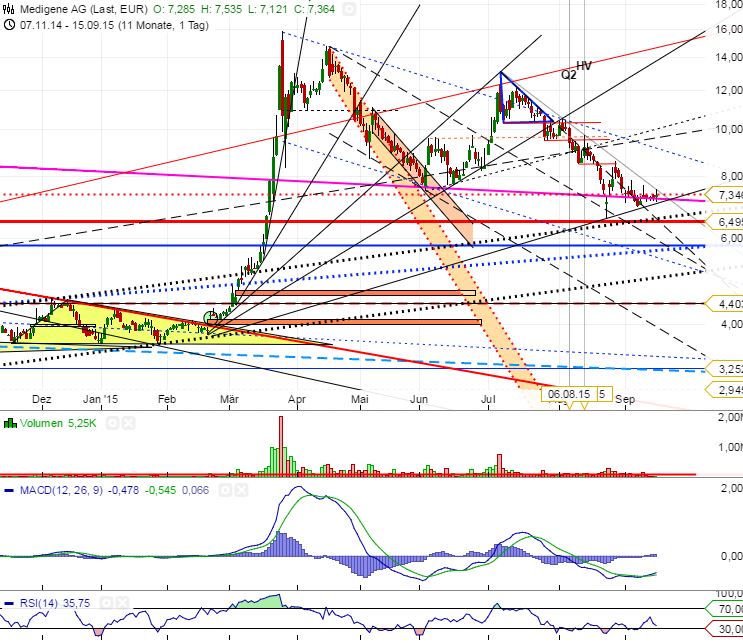The image size is (743, 643).
Task: Click the RSI 30,0 level marker
Action: pos(726,629)
